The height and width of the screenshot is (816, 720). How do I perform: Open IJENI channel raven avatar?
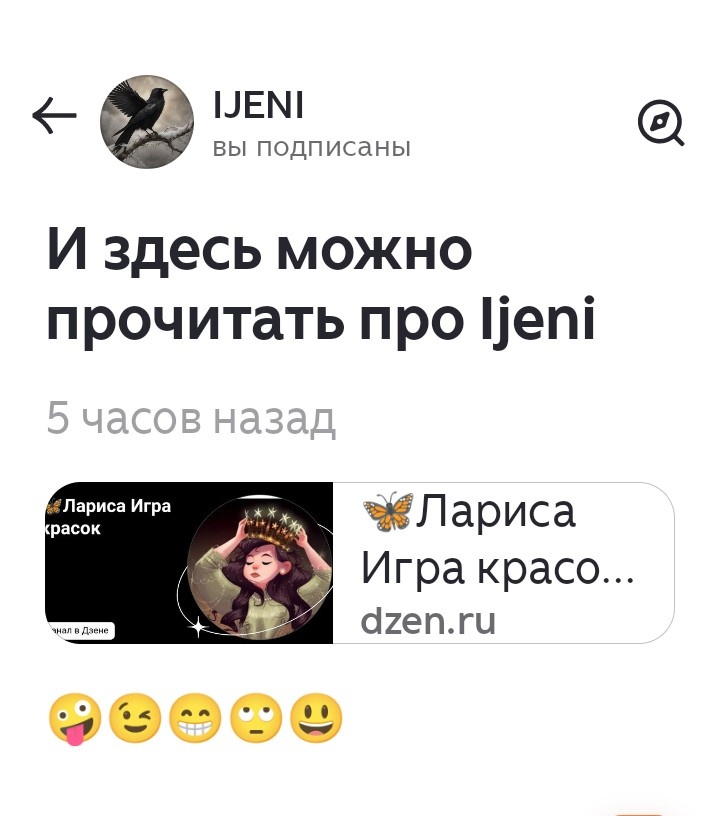click(147, 122)
